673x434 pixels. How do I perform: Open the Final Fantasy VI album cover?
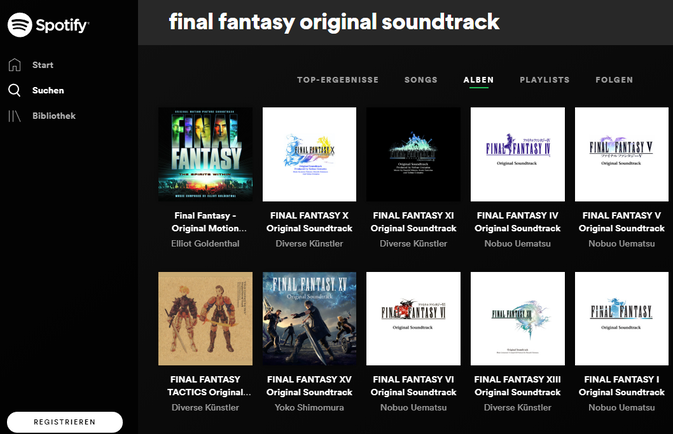tap(413, 319)
